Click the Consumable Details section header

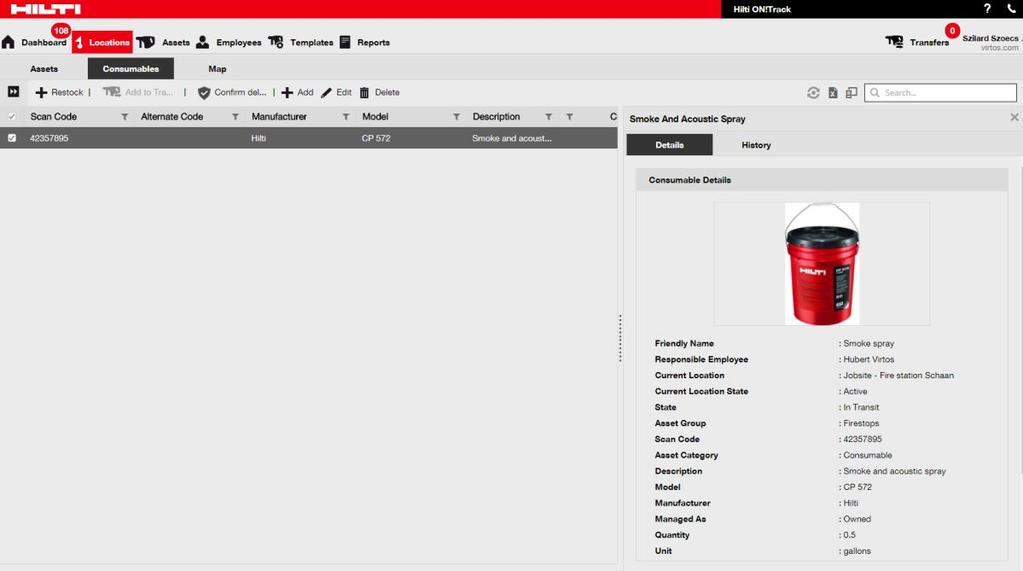[x=822, y=180]
